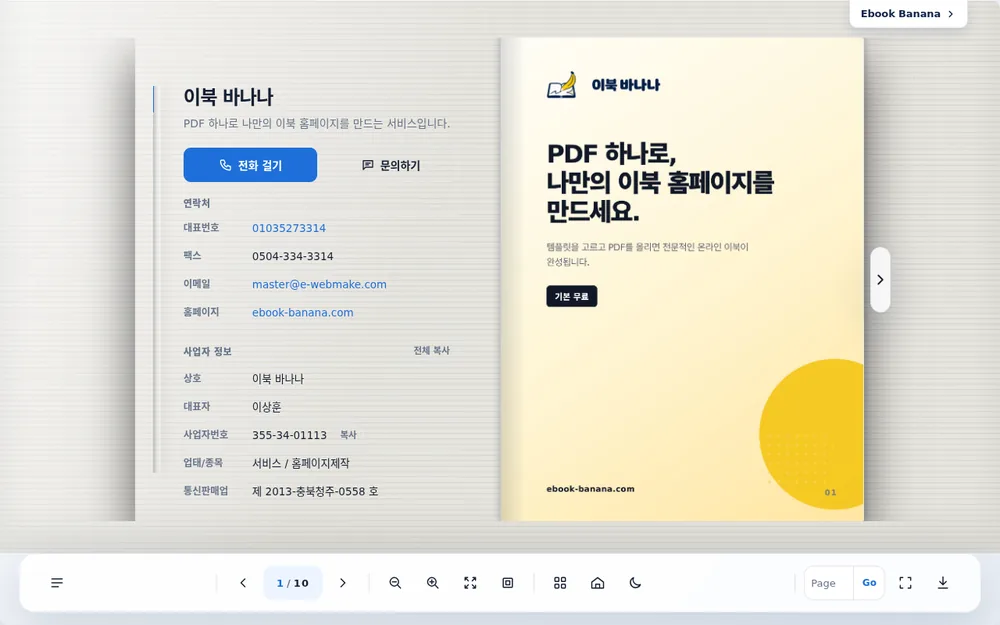Click the 이북 바나나 heading on left page
Screen dimensions: 1000x625
228,97
